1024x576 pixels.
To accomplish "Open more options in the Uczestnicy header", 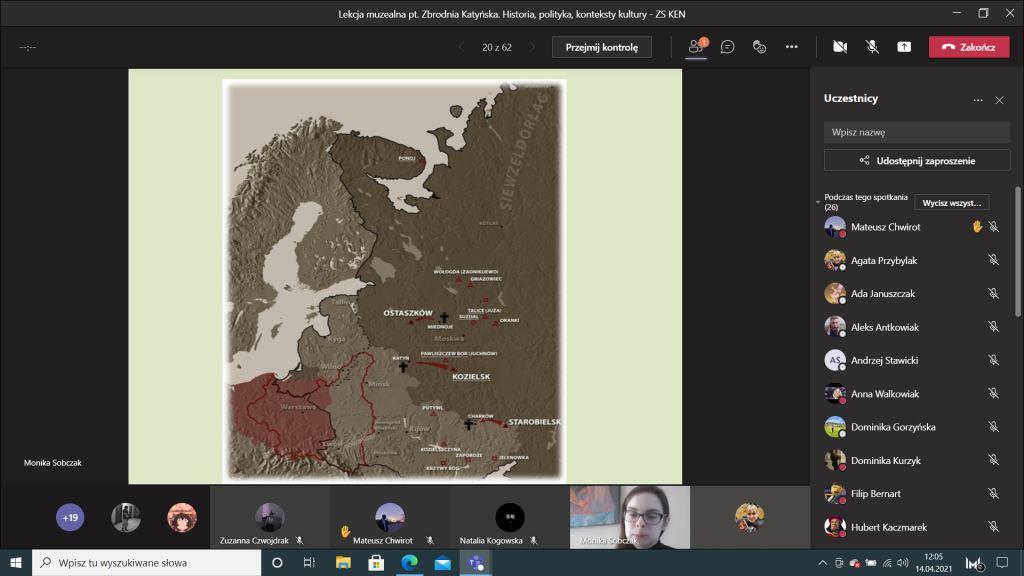I will coord(978,100).
